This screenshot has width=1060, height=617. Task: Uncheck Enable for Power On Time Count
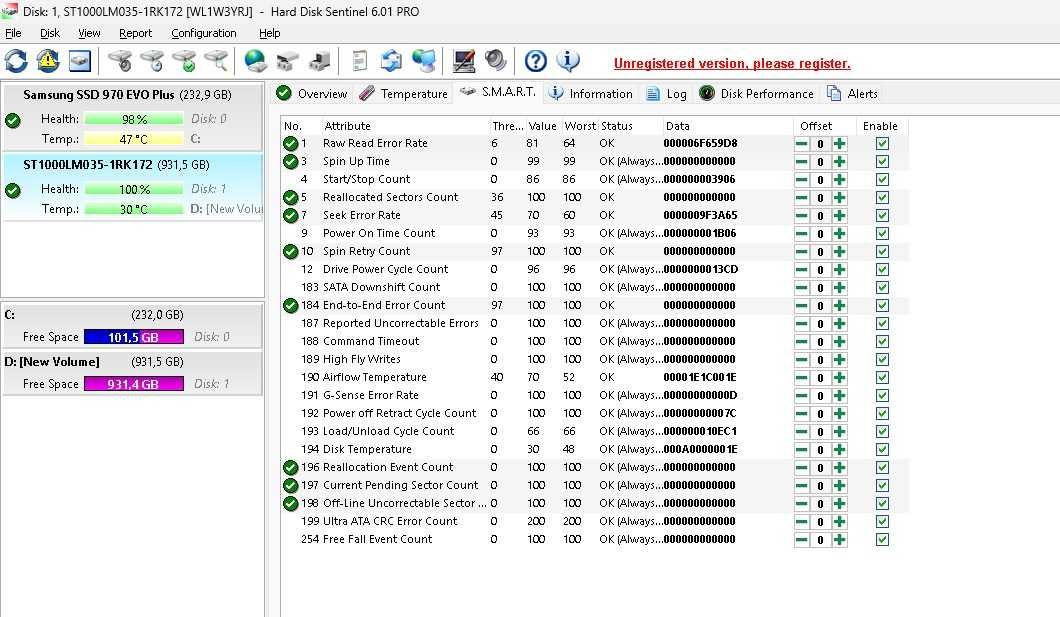[882, 234]
